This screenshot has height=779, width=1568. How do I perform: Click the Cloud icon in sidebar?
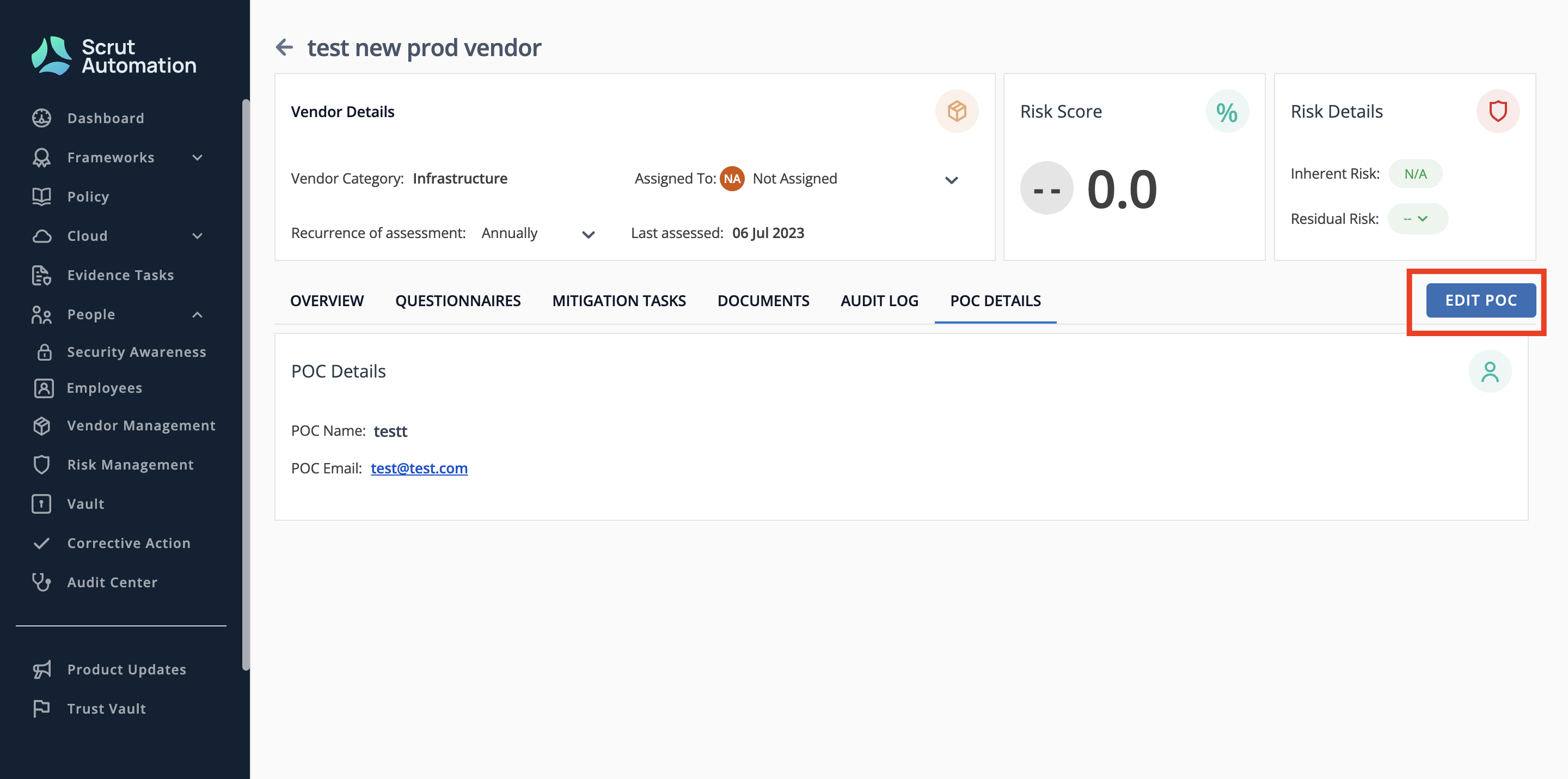pyautogui.click(x=41, y=236)
